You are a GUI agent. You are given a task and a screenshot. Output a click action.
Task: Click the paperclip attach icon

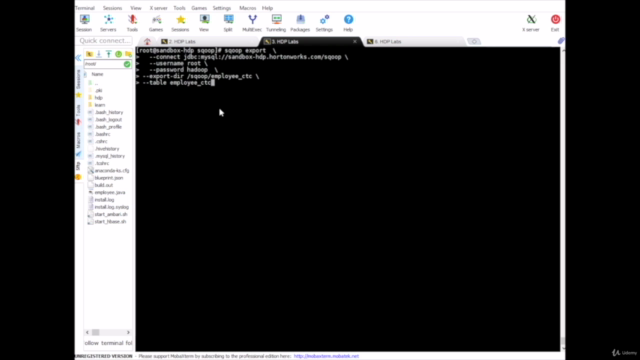(x=561, y=40)
